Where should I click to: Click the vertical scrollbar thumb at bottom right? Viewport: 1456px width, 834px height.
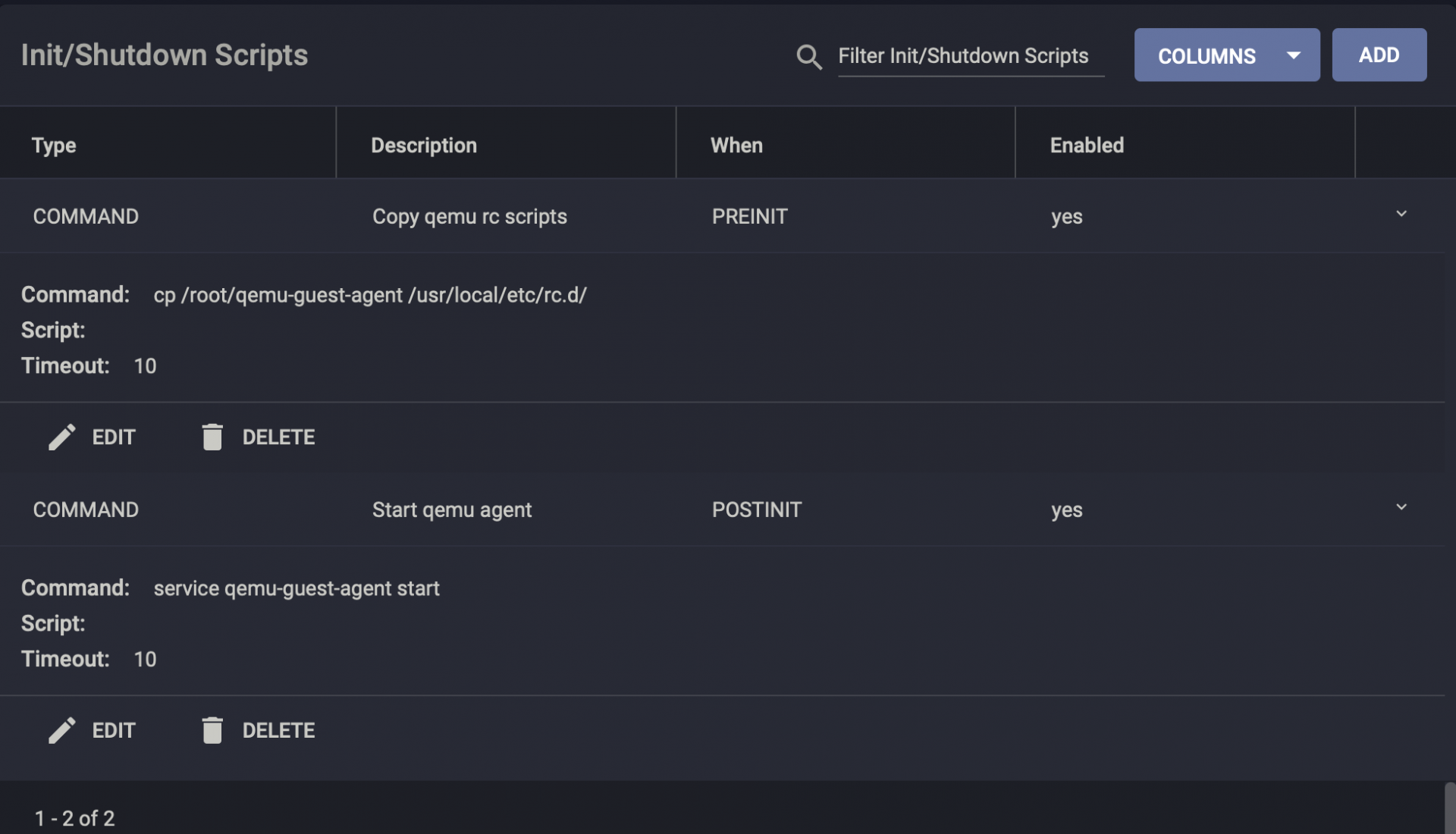pos(1449,808)
